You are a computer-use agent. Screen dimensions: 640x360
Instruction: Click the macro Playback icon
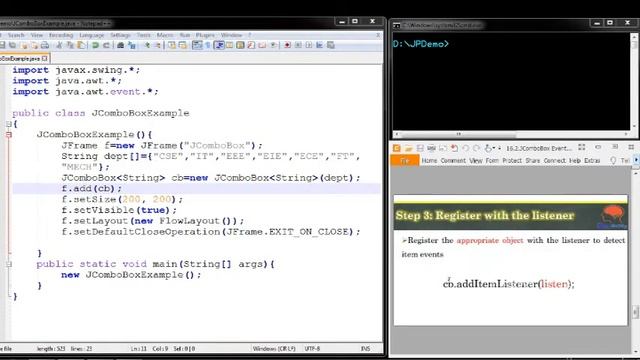click(309, 45)
